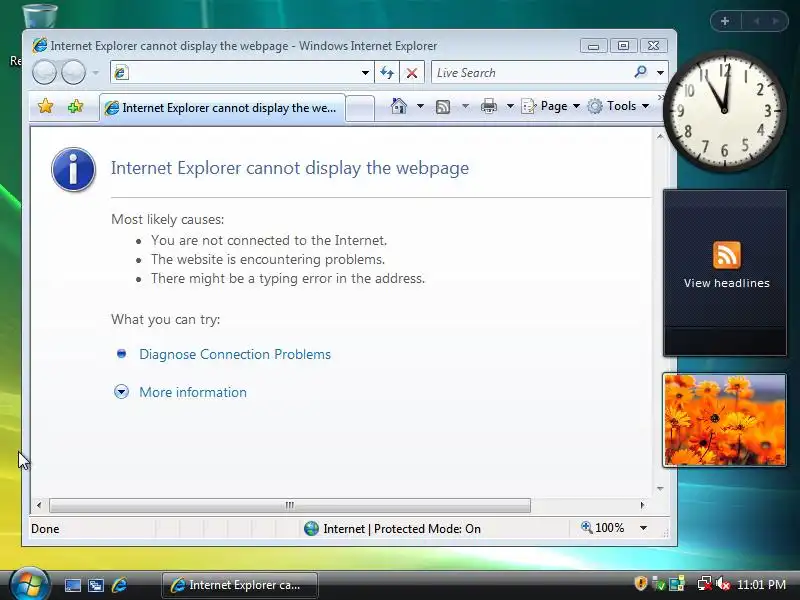
Task: Click the vertical scrollbar up arrow
Action: pyautogui.click(x=660, y=137)
